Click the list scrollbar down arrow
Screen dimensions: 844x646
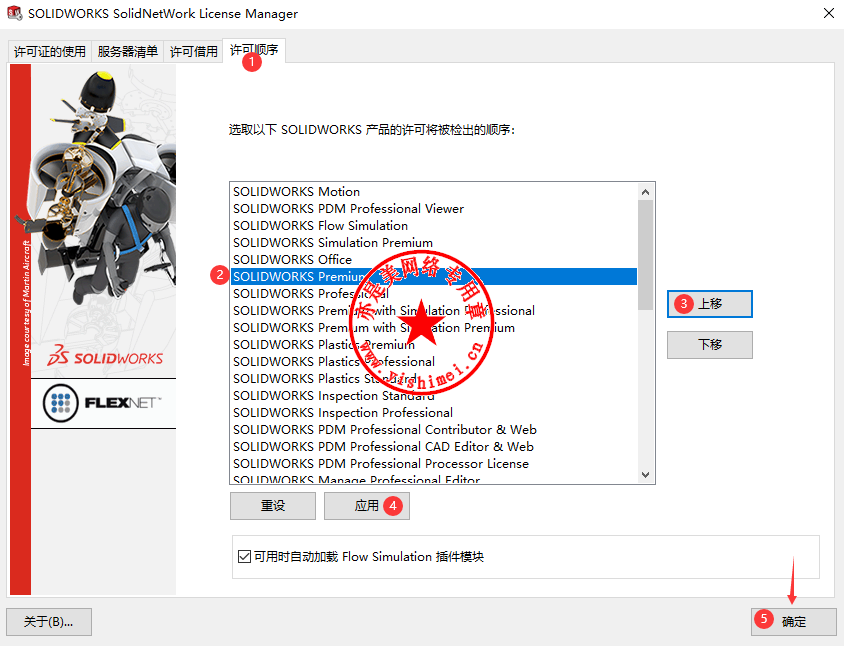tap(645, 475)
